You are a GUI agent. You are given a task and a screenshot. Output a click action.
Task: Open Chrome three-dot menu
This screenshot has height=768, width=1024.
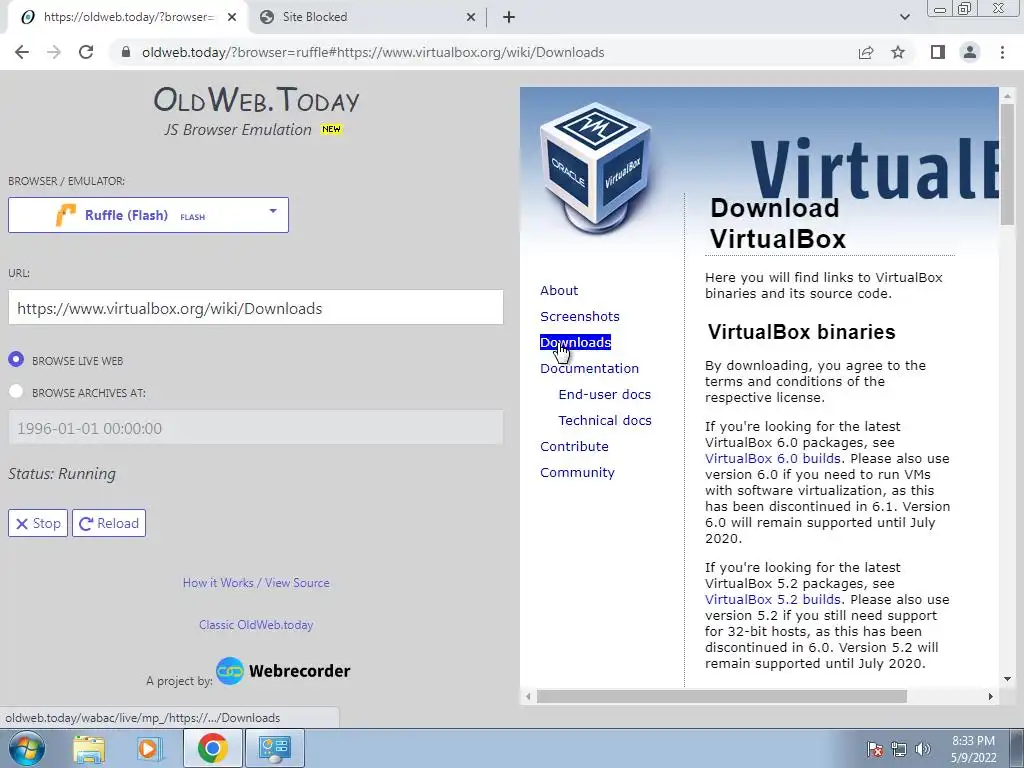[1002, 52]
